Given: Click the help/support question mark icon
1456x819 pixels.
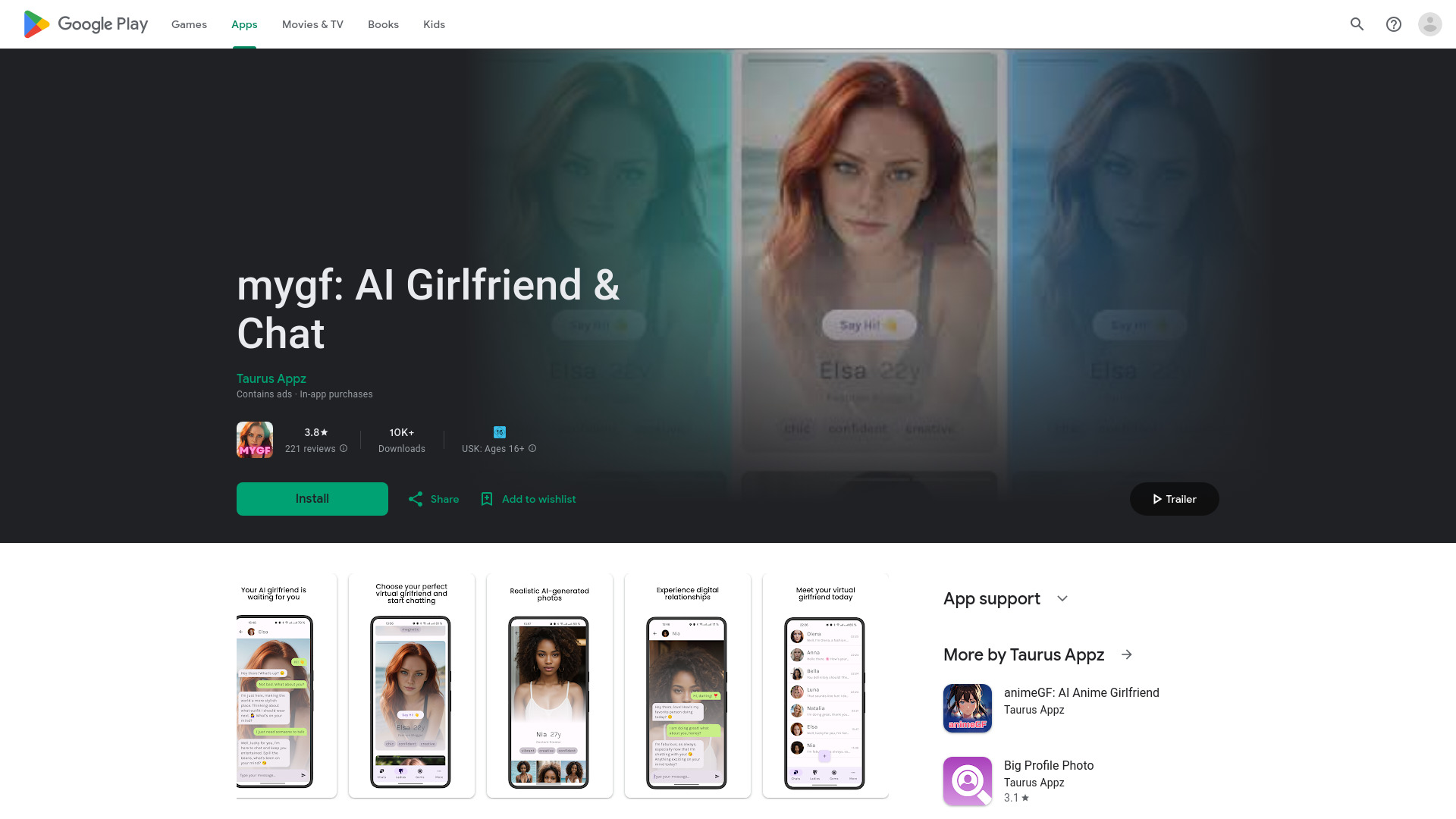Looking at the screenshot, I should pyautogui.click(x=1393, y=24).
